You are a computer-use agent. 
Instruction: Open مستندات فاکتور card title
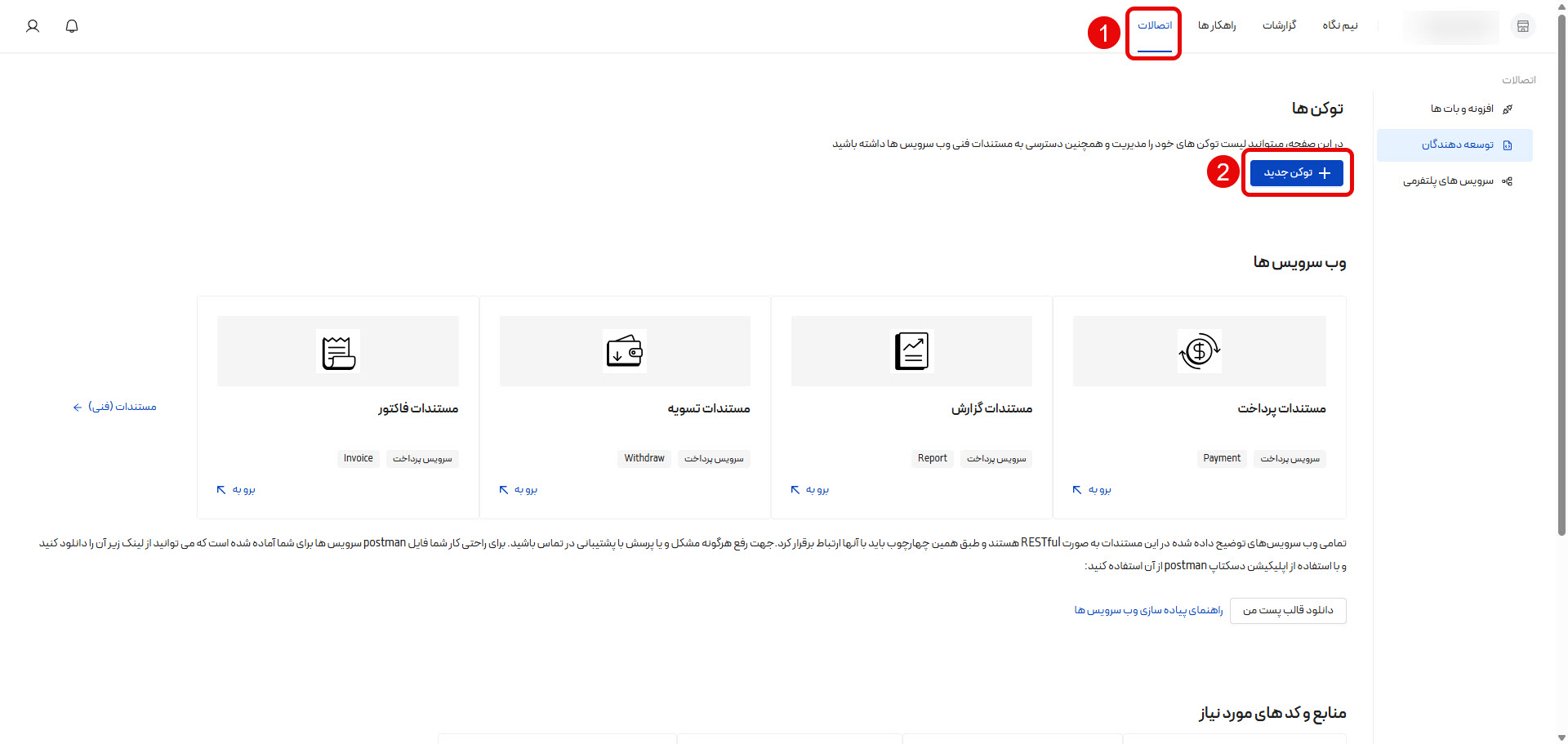pyautogui.click(x=418, y=408)
